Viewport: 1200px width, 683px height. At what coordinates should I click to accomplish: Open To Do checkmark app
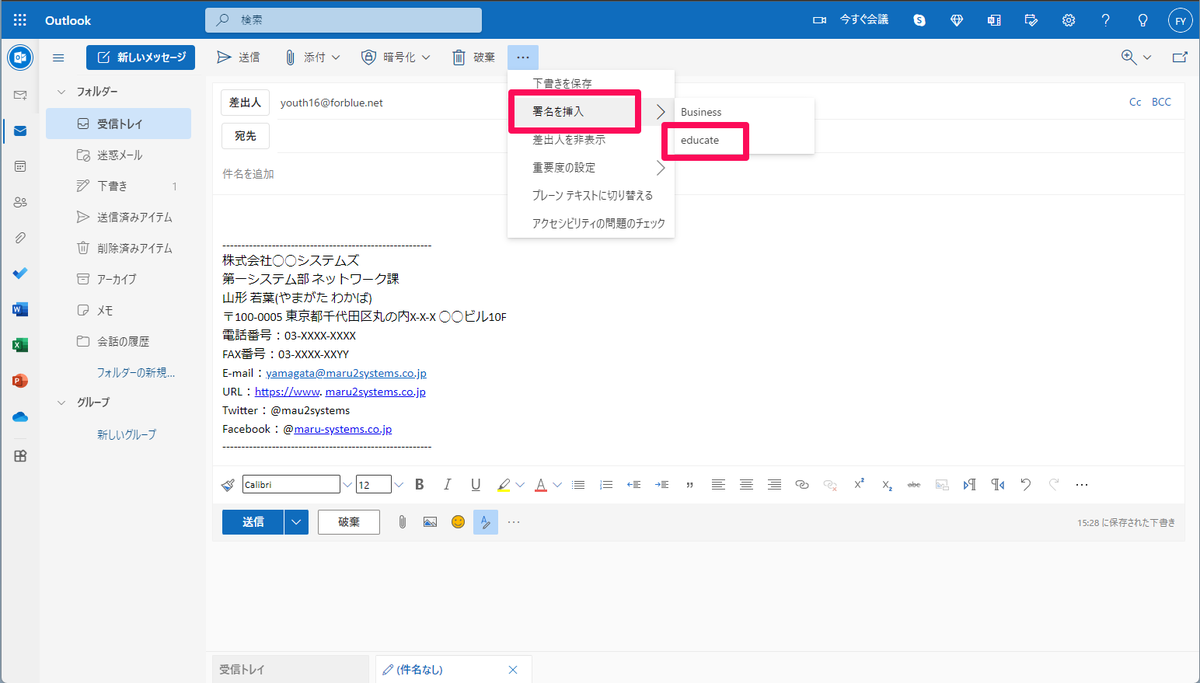pyautogui.click(x=20, y=273)
